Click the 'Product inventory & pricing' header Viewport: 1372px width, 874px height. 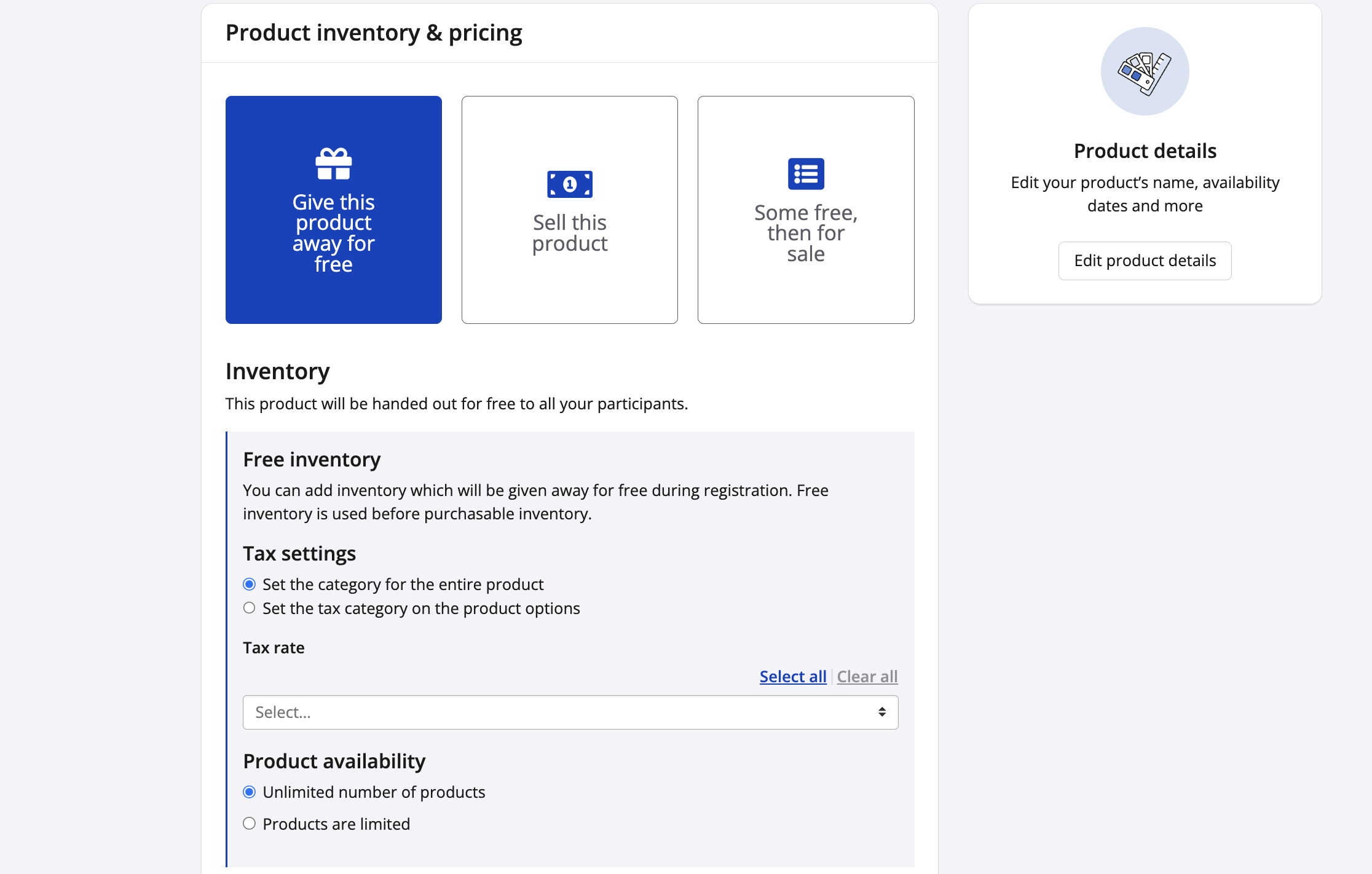(x=374, y=33)
